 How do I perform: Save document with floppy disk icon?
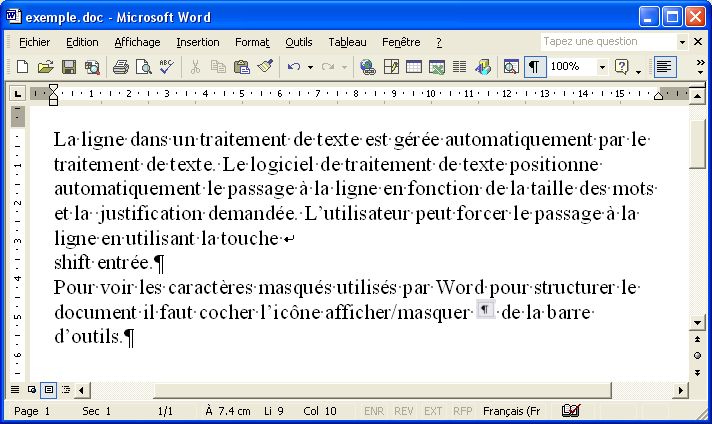coord(69,67)
